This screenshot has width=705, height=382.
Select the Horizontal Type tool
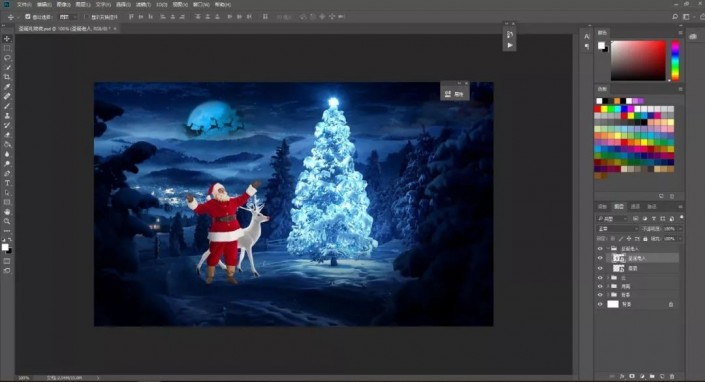[7, 183]
